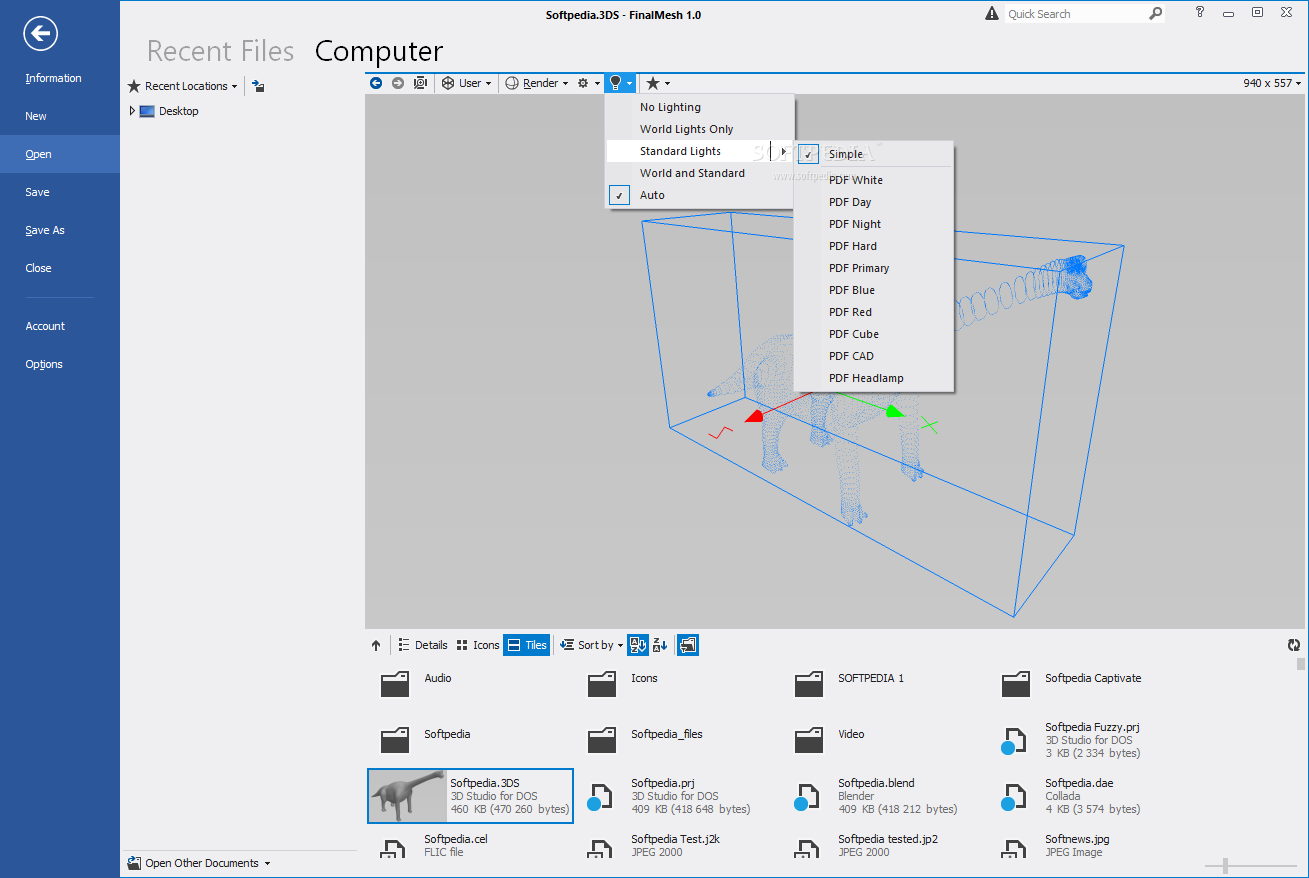This screenshot has height=878, width=1309.
Task: Click the magnifier icon in Quick Search
Action: point(1155,13)
